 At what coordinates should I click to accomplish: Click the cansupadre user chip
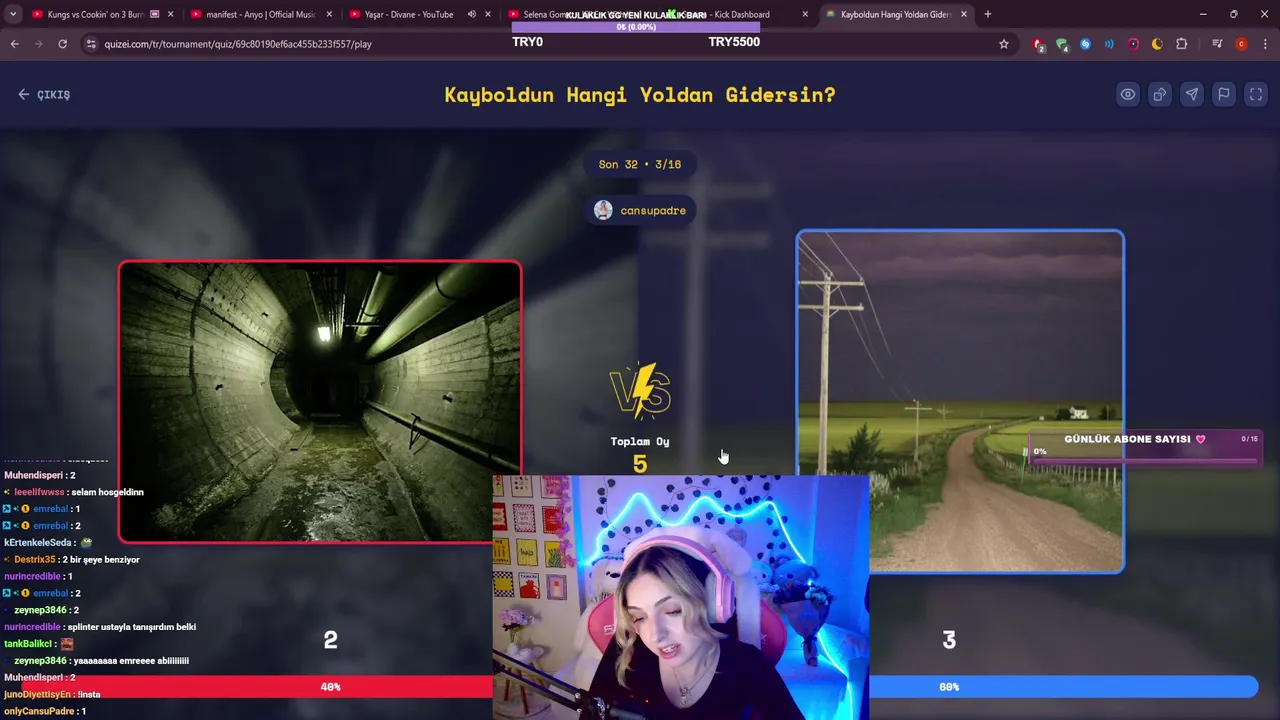[x=640, y=210]
